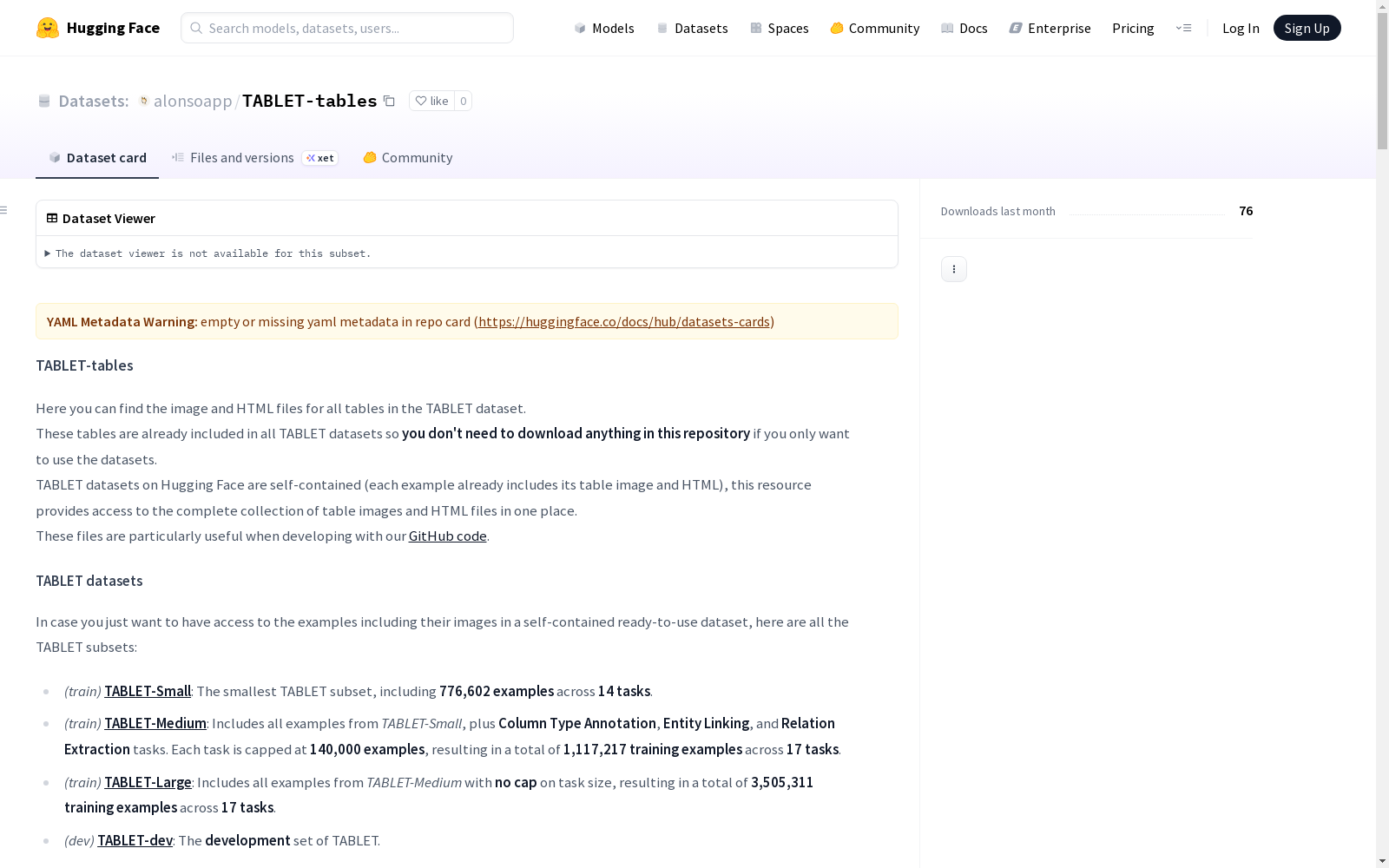The width and height of the screenshot is (1389, 868).
Task: Select the Dataset card tab
Action: pyautogui.click(x=97, y=157)
